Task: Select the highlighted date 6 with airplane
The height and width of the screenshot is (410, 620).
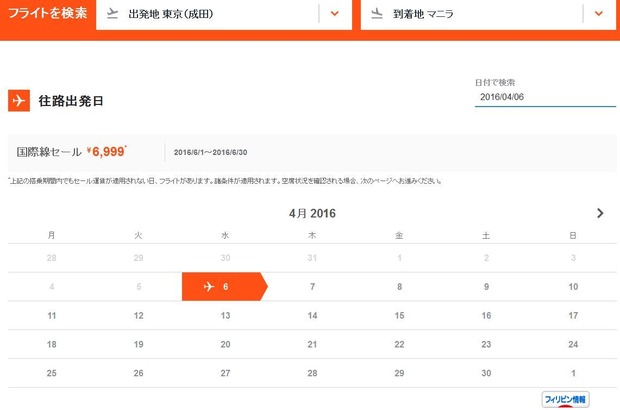Action: tap(225, 287)
